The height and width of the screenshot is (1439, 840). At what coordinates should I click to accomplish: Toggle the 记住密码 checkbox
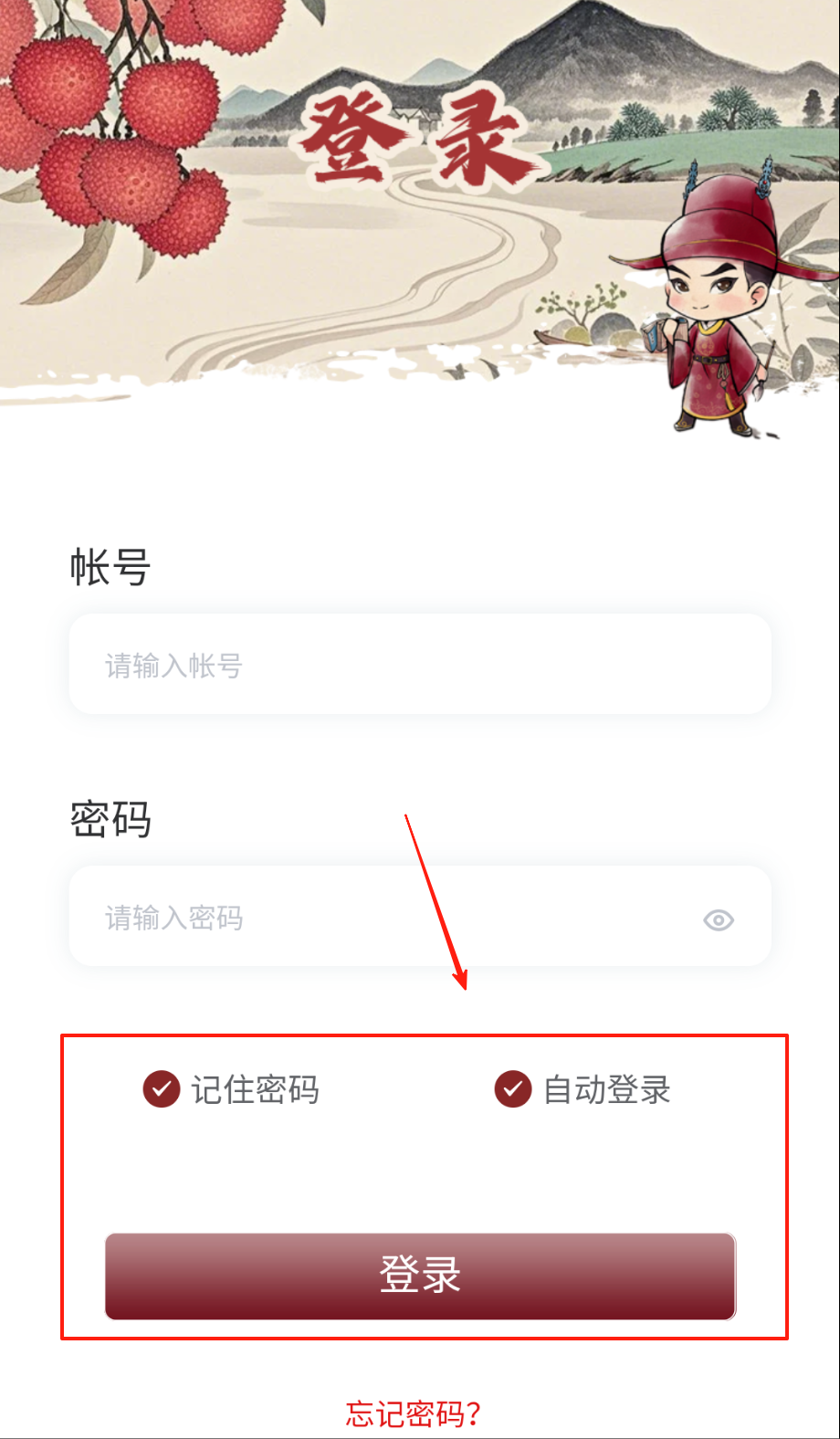coord(162,1088)
